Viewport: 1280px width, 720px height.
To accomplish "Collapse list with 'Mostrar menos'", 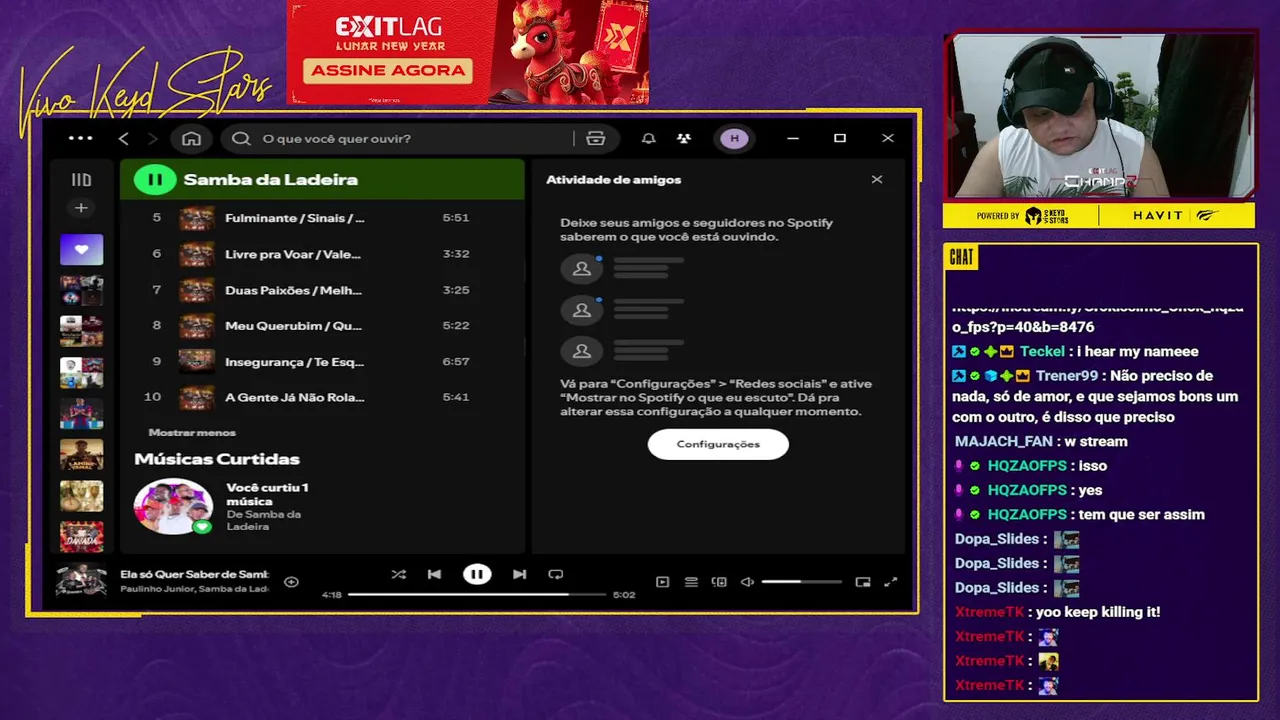I will pyautogui.click(x=192, y=433).
